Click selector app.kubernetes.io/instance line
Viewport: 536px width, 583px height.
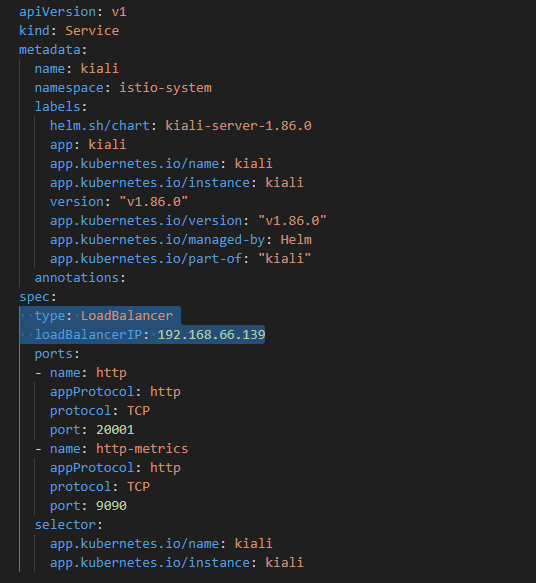click(177, 563)
